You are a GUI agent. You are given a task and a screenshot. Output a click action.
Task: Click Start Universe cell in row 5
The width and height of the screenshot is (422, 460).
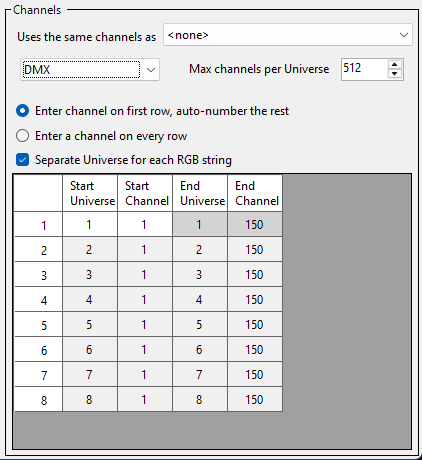pos(90,325)
